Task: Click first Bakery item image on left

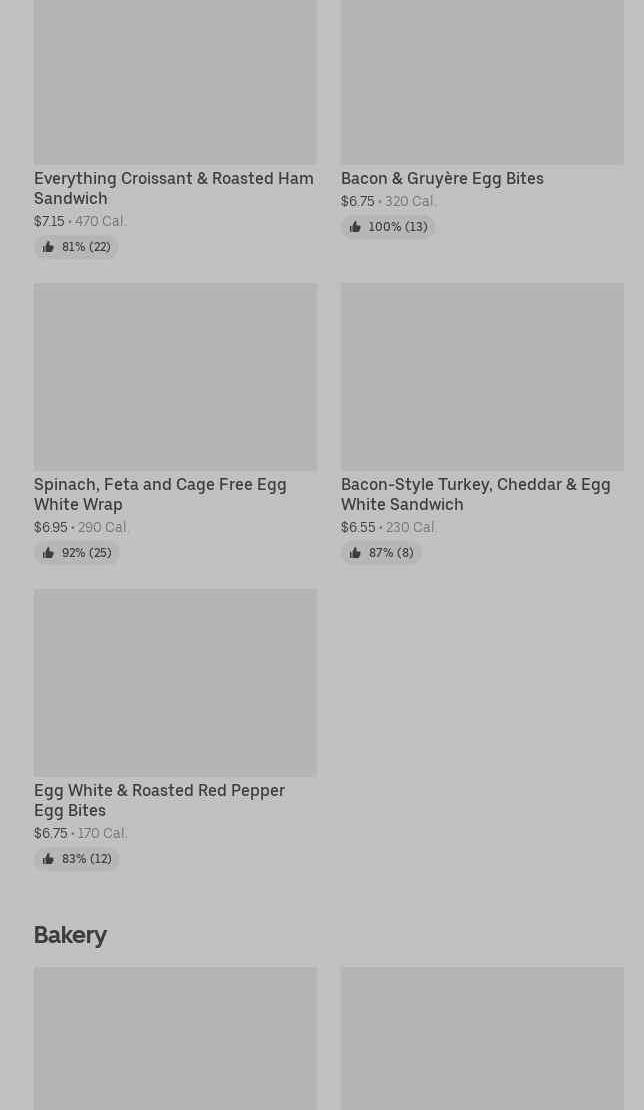Action: point(175,1038)
